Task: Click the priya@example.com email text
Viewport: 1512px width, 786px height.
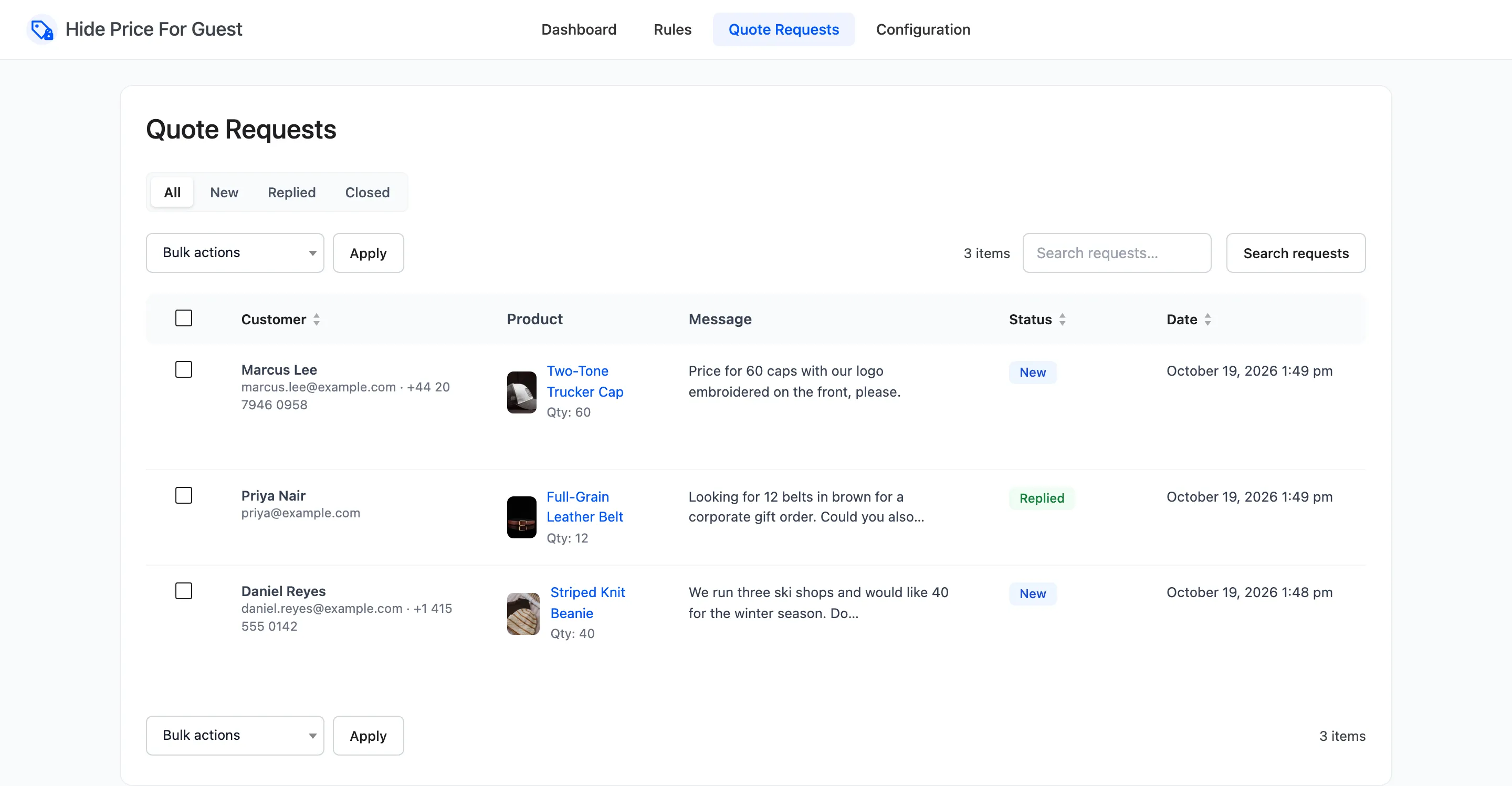Action: (300, 513)
